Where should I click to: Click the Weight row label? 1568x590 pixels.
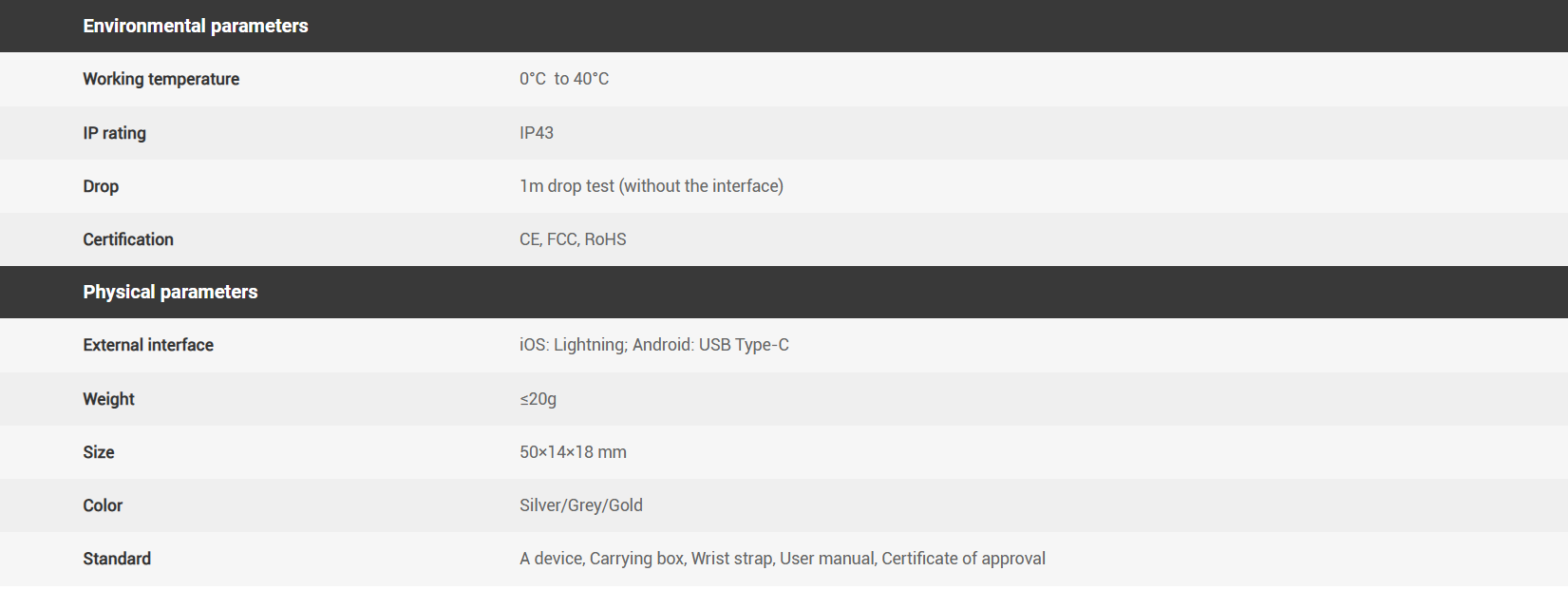[x=108, y=399]
